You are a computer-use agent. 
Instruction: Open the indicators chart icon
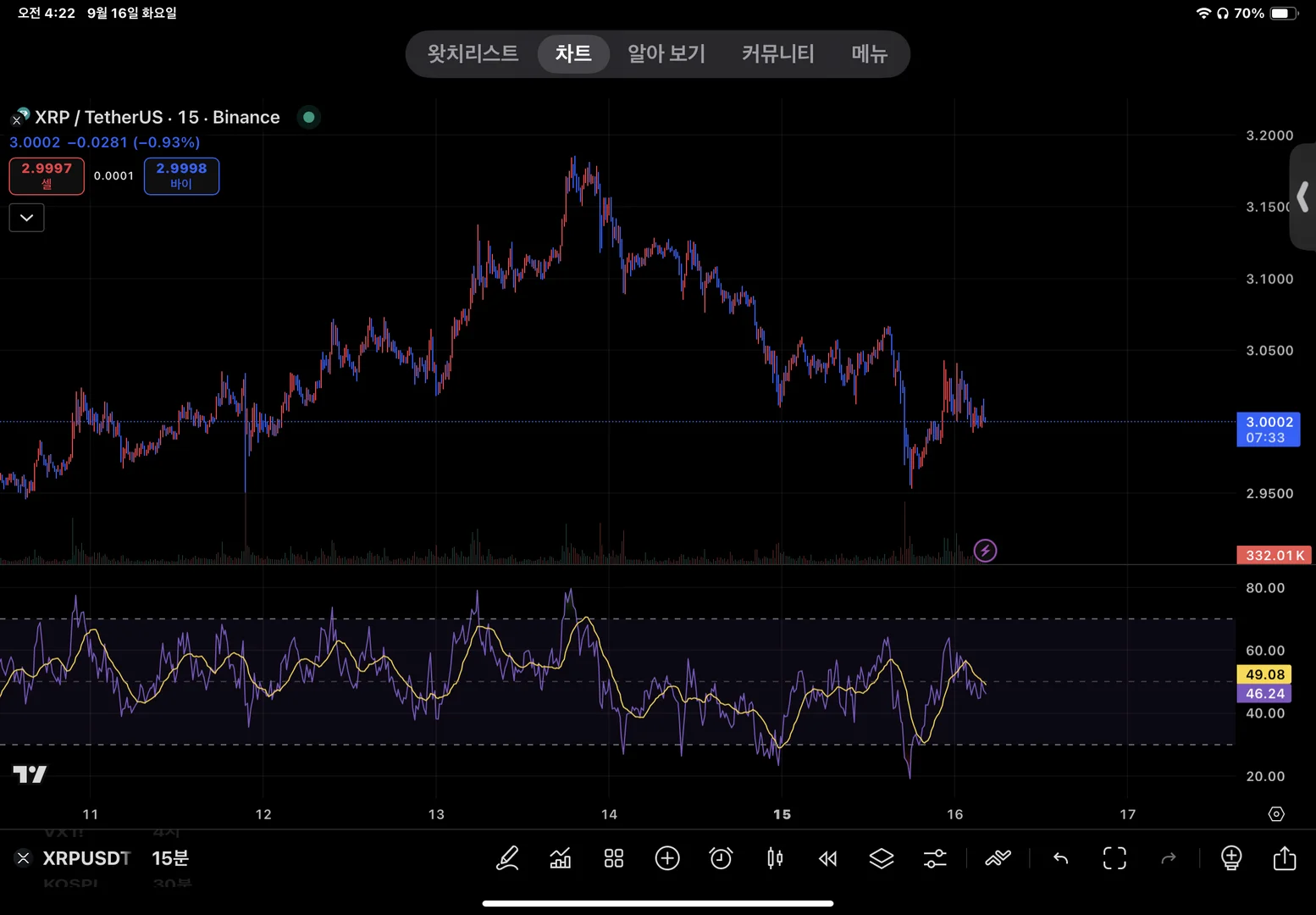(561, 858)
